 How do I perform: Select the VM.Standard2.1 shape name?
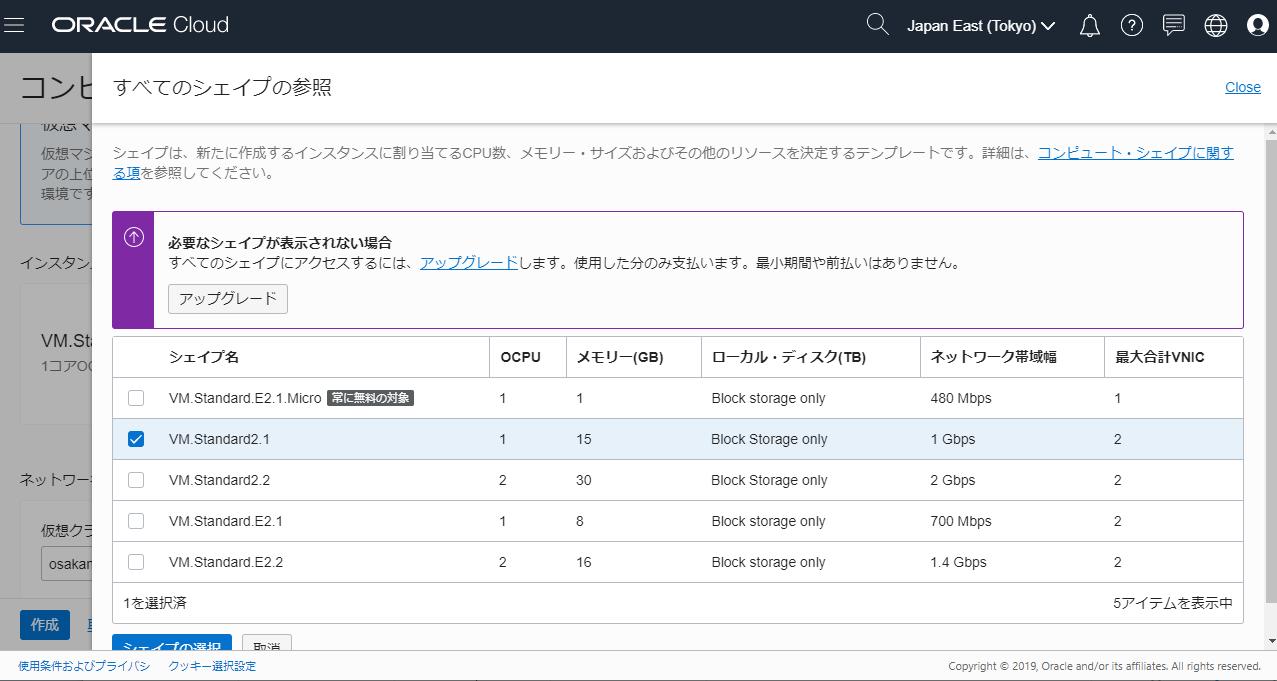pyautogui.click(x=219, y=439)
